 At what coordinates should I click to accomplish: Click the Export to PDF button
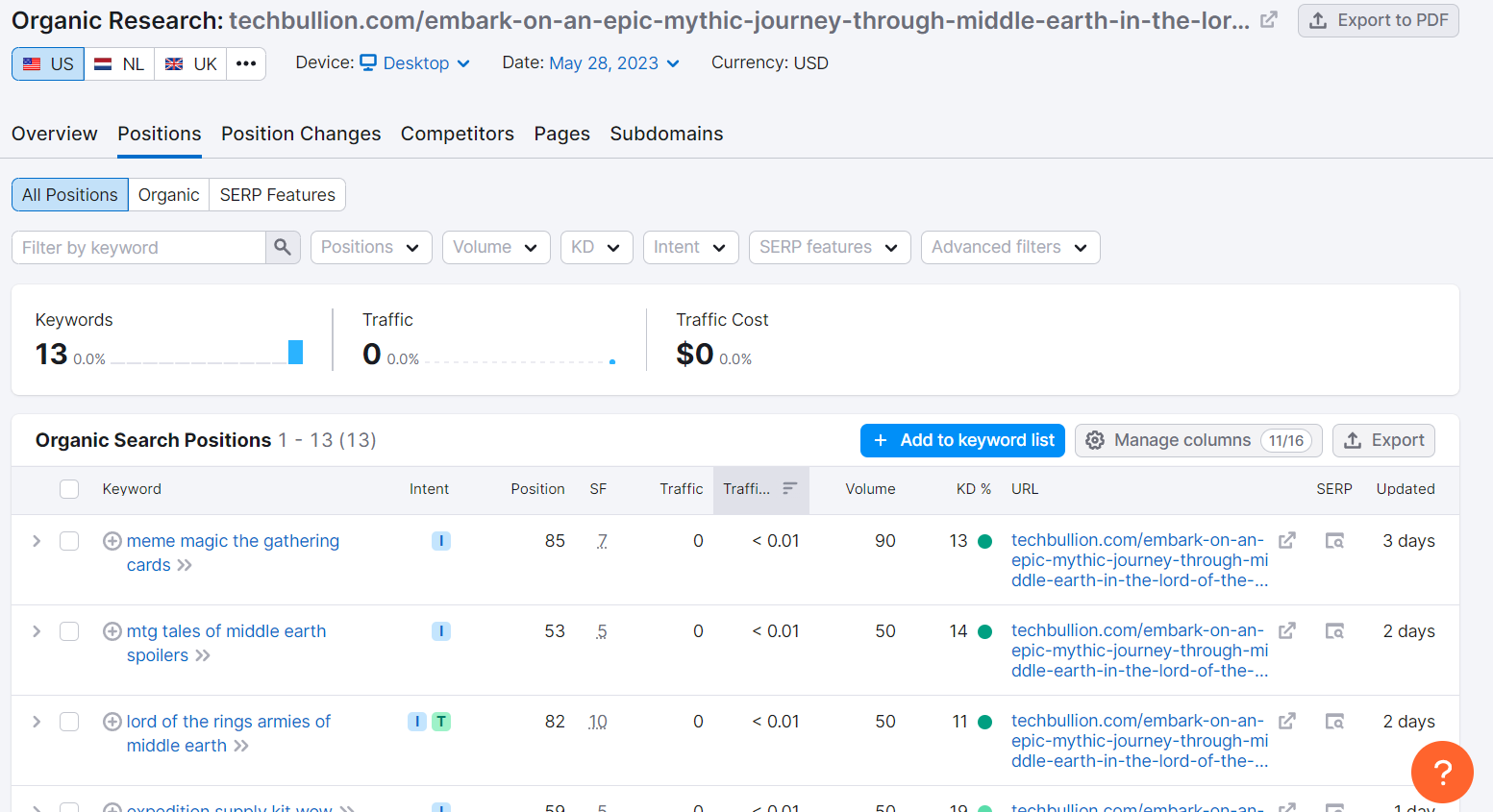click(x=1379, y=20)
